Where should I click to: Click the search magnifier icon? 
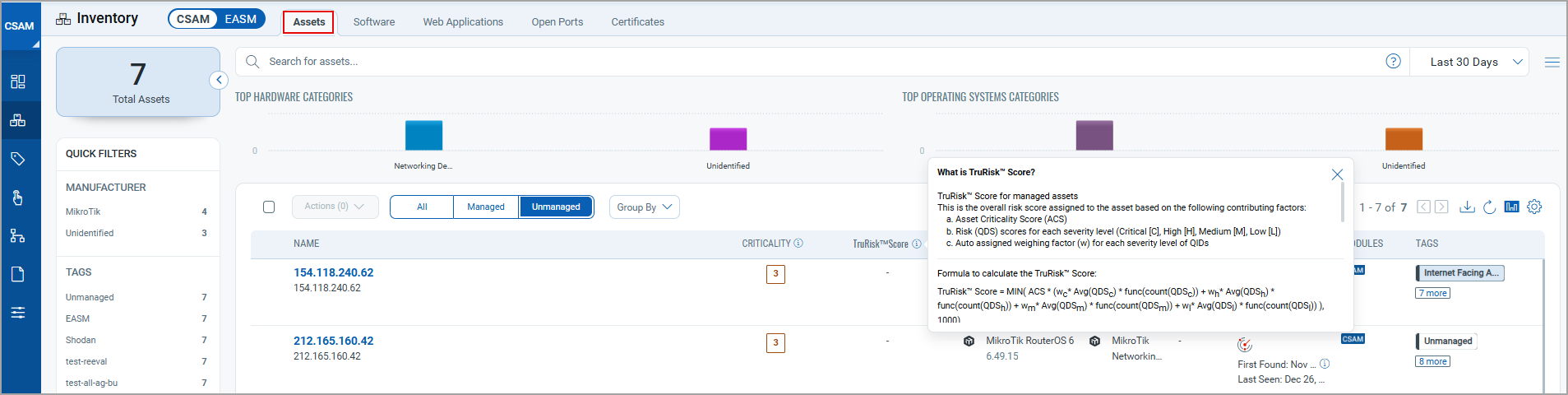pyautogui.click(x=252, y=62)
